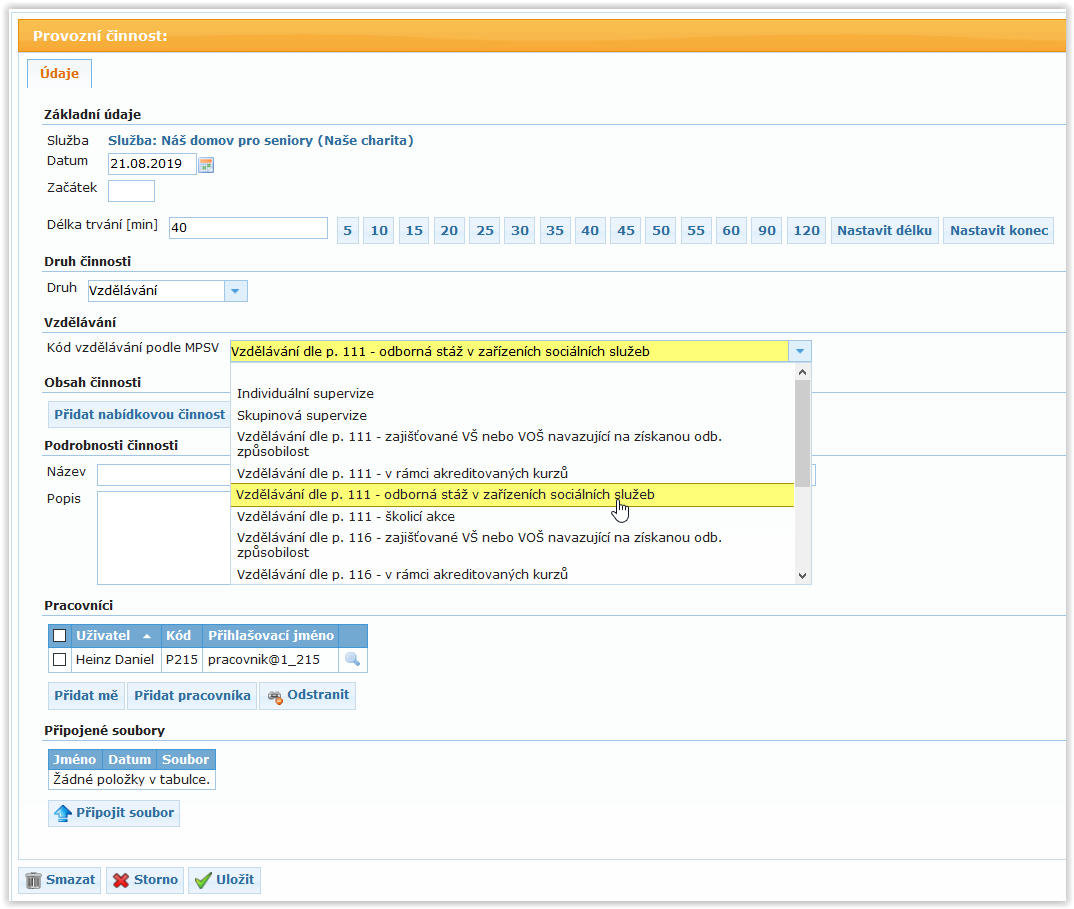The image size is (1074, 909).
Task: Set the duration to 25 minutes
Action: pos(485,231)
